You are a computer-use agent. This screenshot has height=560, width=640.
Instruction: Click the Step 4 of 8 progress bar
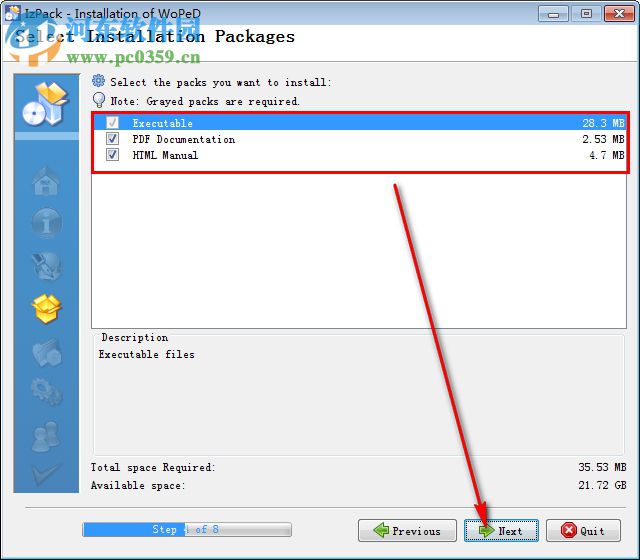[187, 529]
